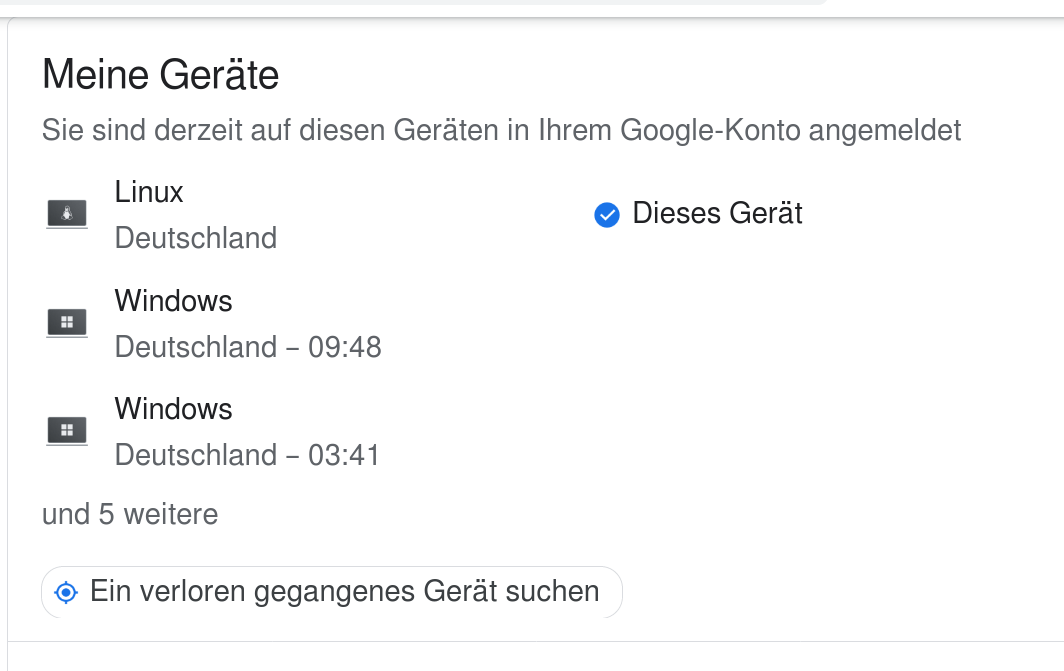1064x671 pixels.
Task: Open the Linux device entry
Action: click(x=149, y=192)
